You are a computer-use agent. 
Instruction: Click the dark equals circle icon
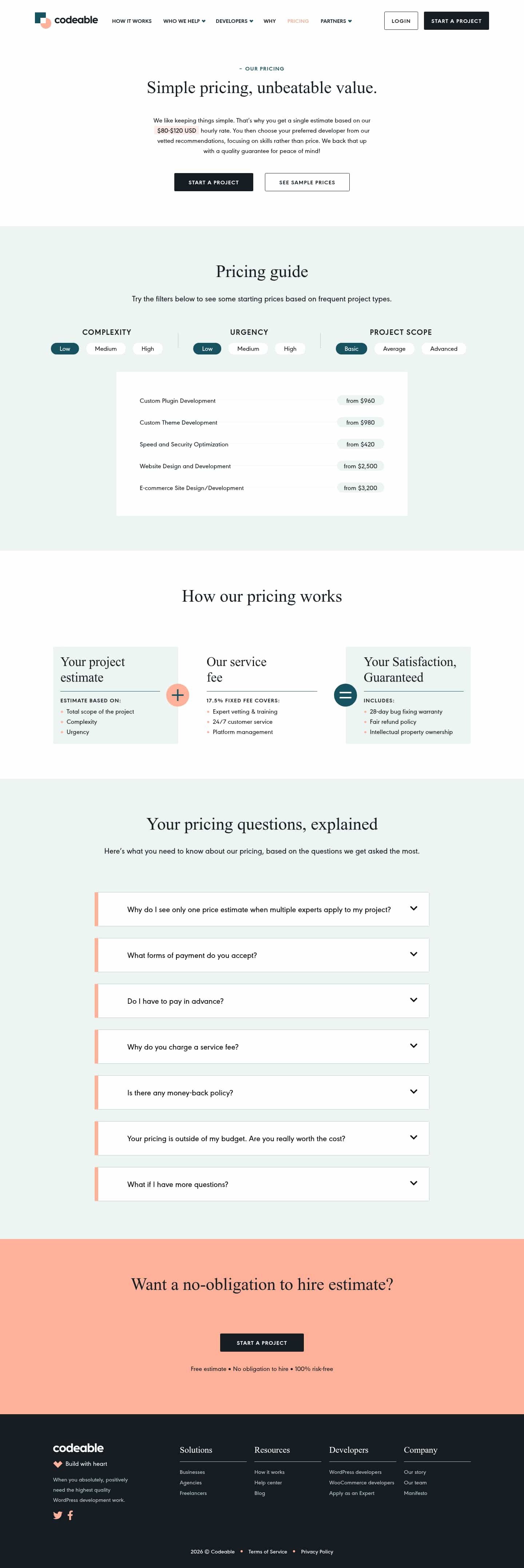click(x=345, y=694)
